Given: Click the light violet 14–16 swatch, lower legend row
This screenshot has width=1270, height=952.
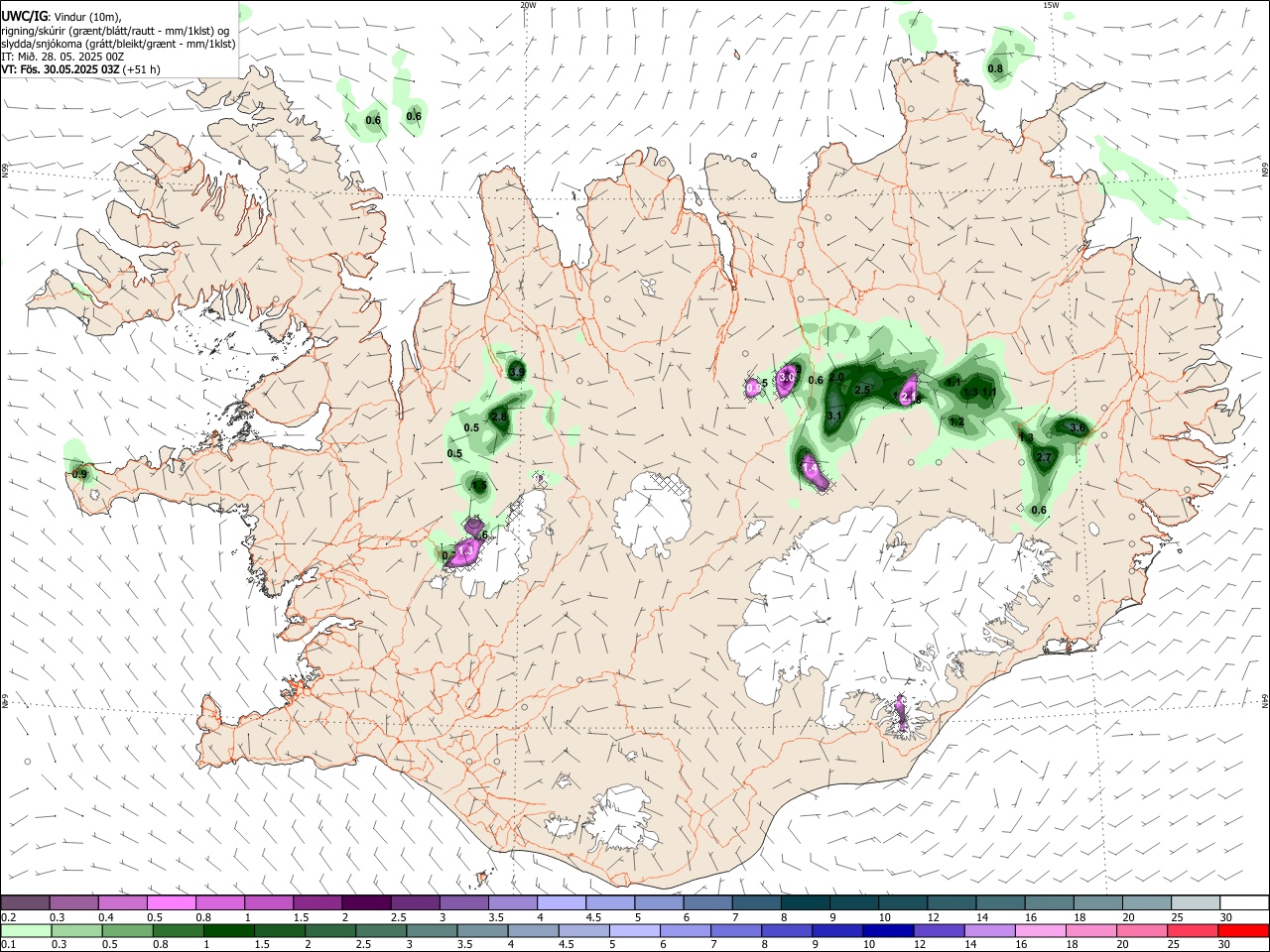Looking at the screenshot, I should [x=989, y=931].
